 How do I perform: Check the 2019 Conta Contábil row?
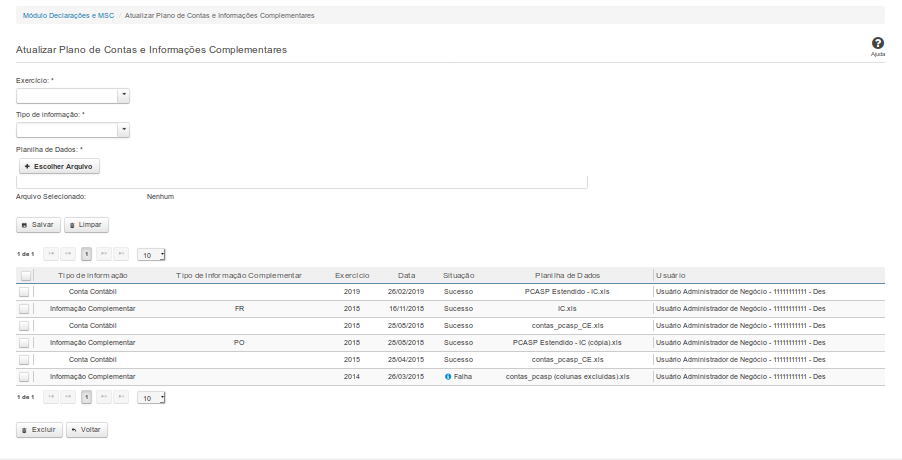point(25,292)
